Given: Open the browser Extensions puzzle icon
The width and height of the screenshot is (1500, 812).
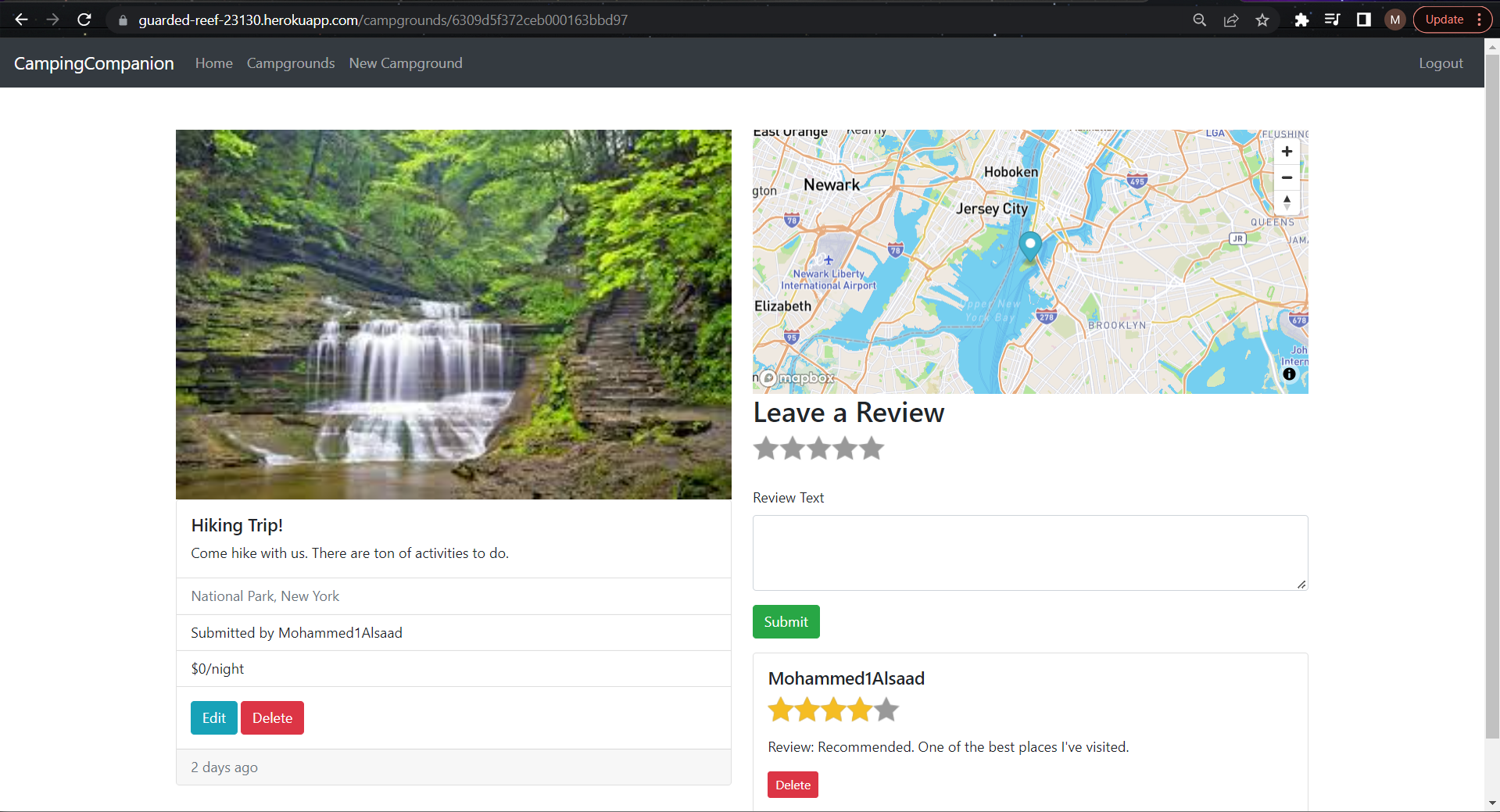Looking at the screenshot, I should click(1301, 20).
